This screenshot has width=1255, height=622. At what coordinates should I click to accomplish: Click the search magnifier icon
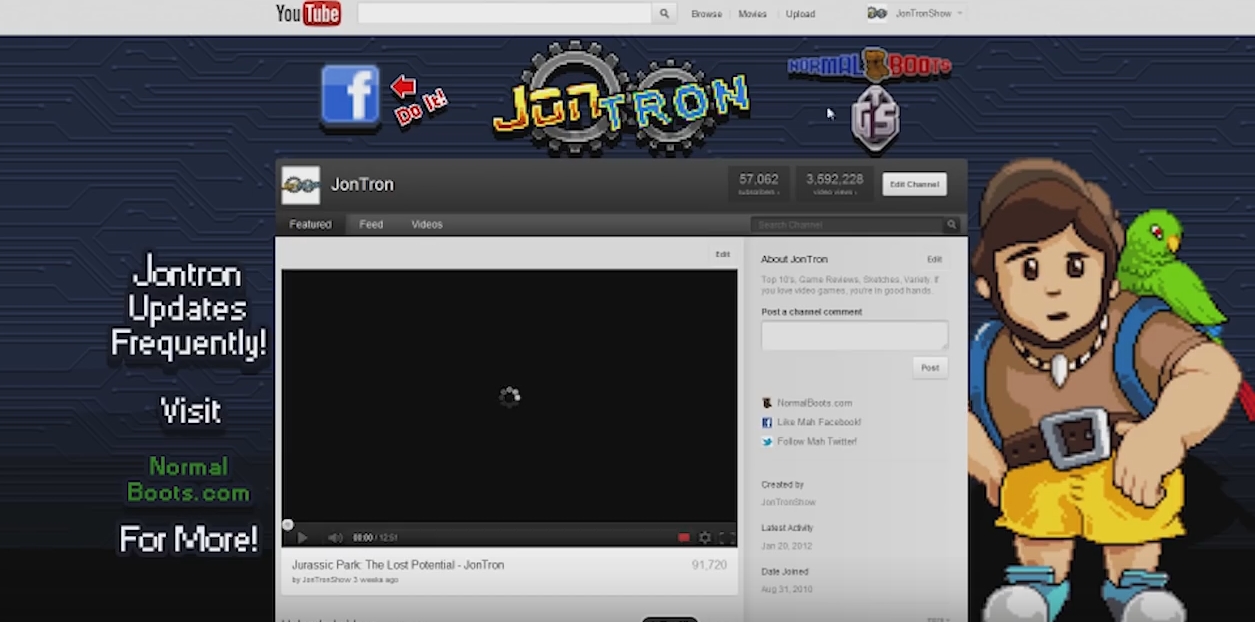663,13
